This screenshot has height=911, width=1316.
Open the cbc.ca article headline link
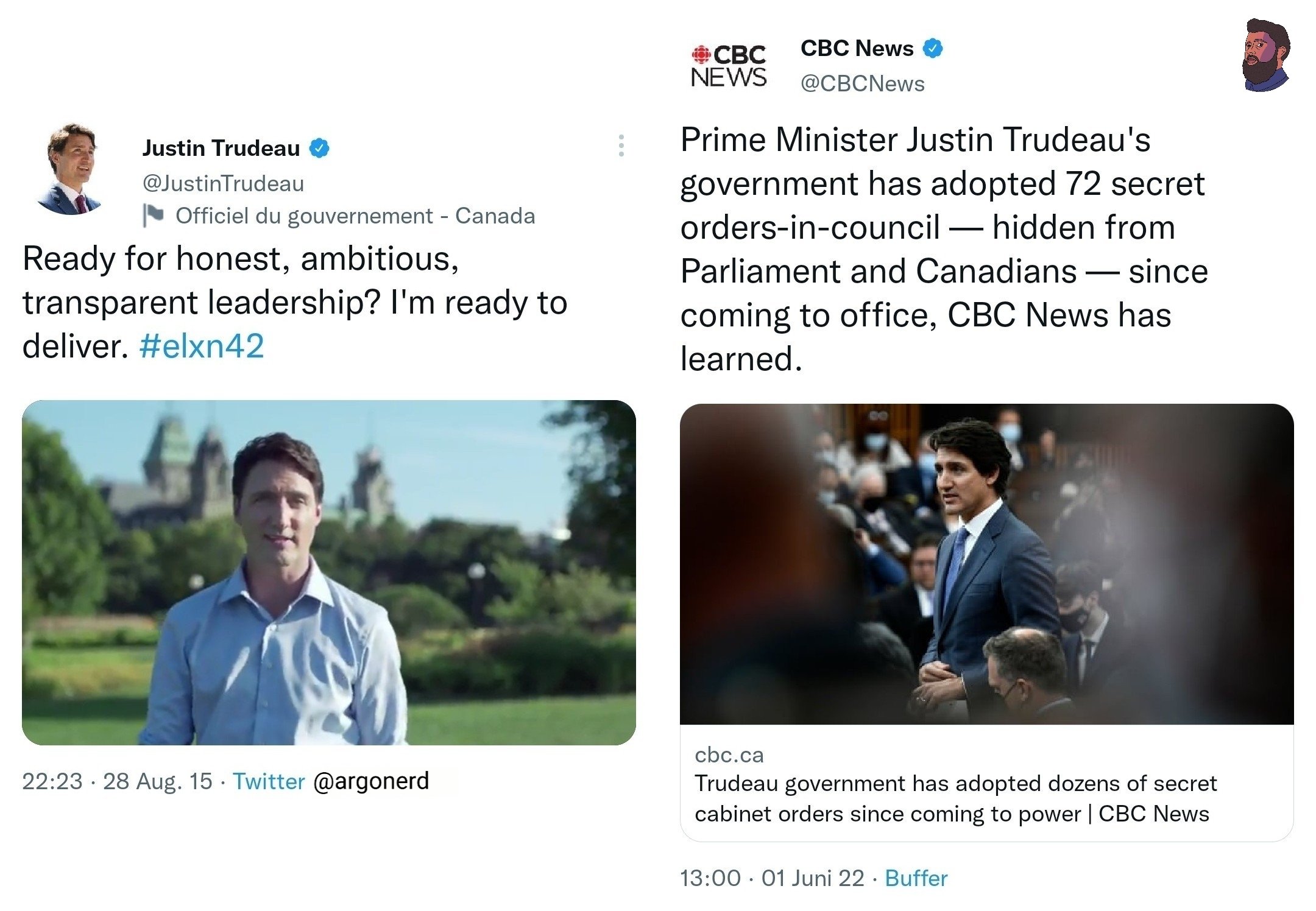tap(955, 798)
